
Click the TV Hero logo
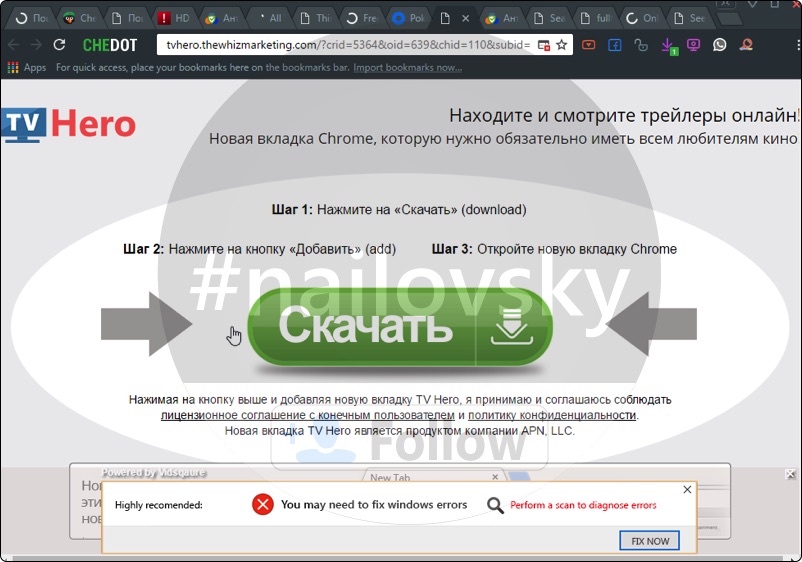(x=69, y=124)
